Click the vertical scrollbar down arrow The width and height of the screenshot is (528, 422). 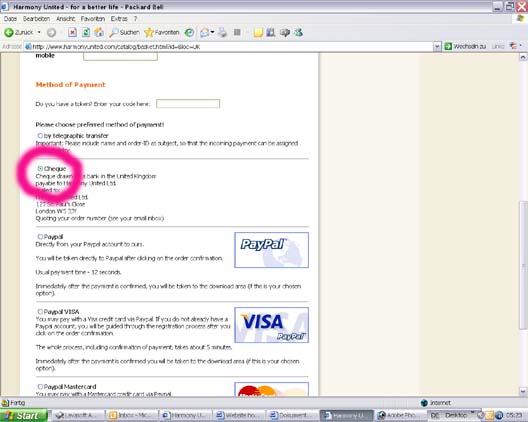tap(523, 391)
